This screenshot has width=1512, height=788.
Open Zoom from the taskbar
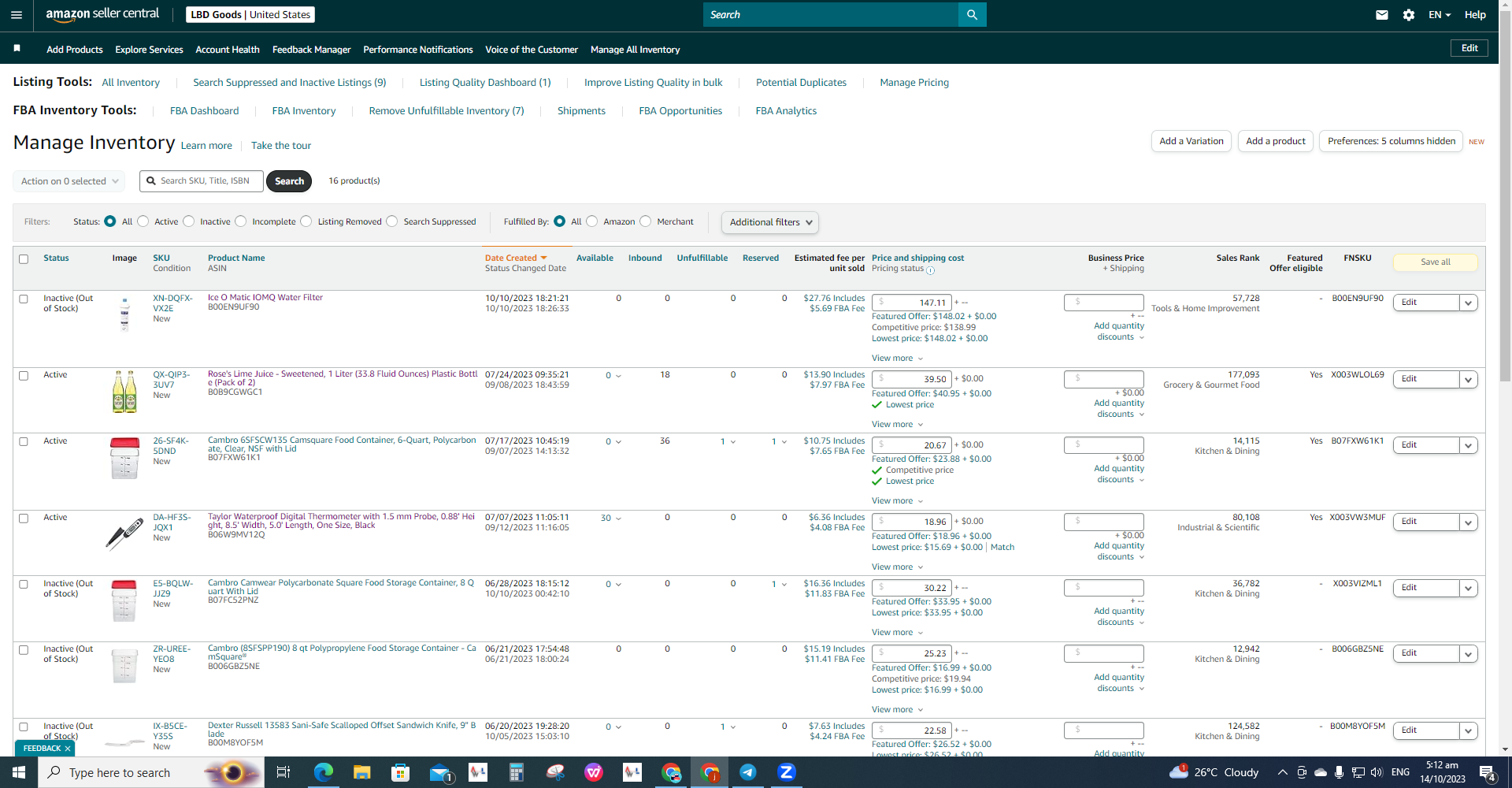click(787, 772)
